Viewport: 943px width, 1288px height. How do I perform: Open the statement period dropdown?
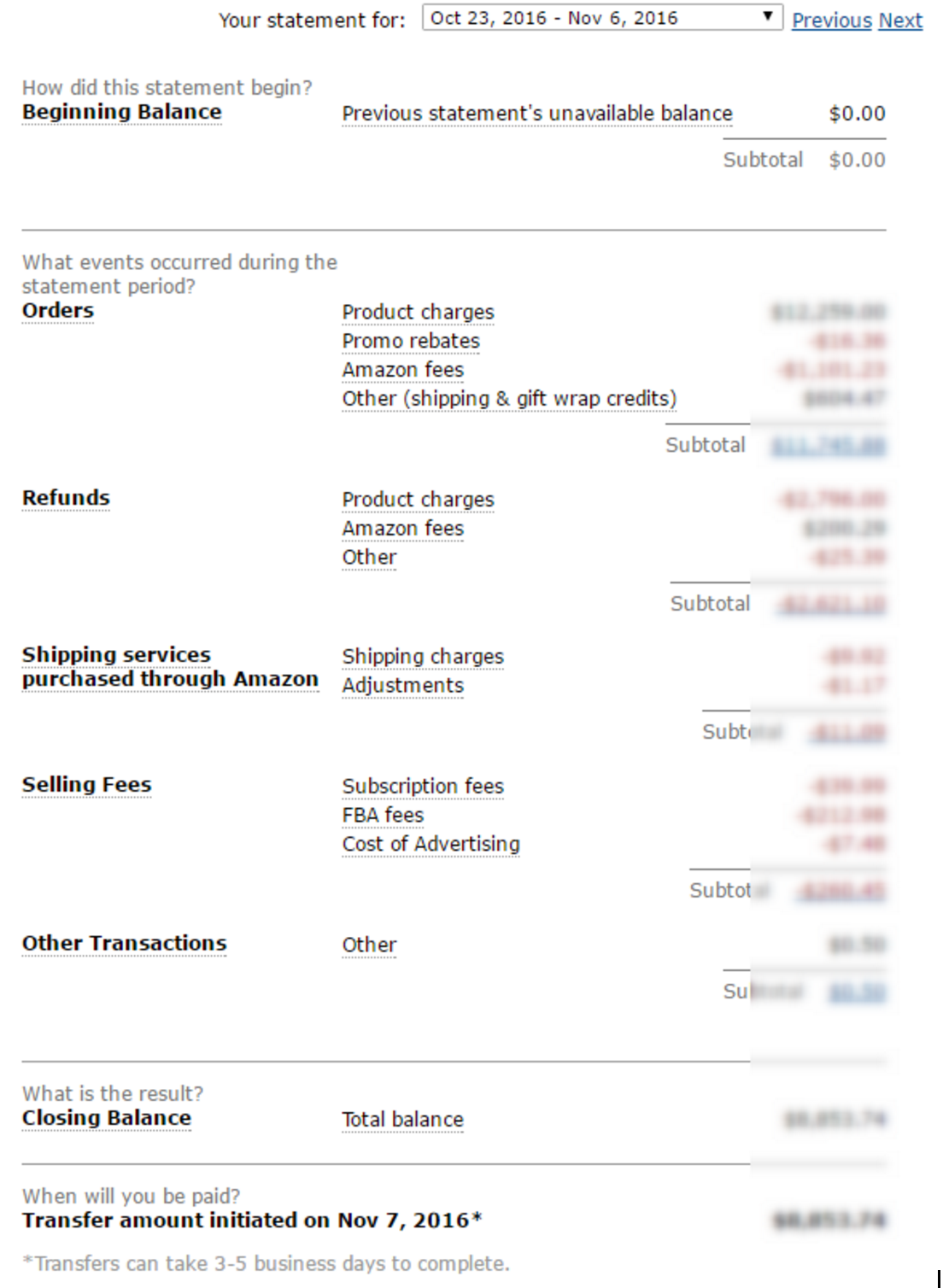click(602, 18)
